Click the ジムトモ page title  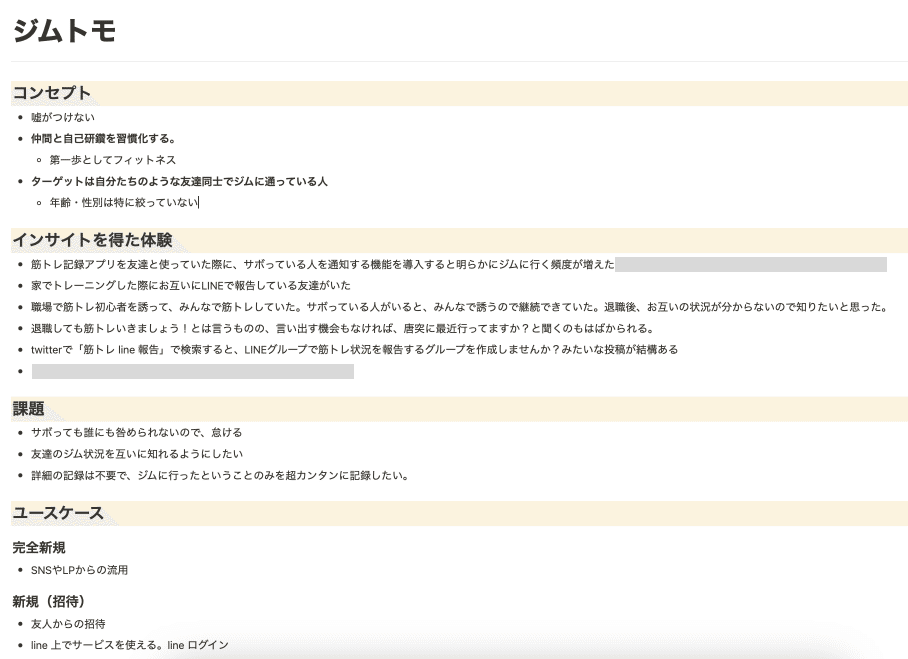[64, 31]
